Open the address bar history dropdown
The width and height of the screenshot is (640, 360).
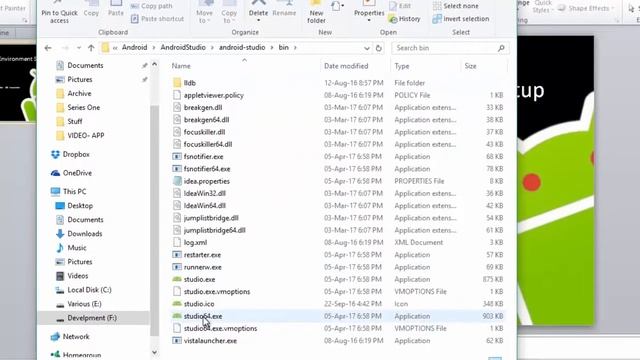[x=367, y=48]
